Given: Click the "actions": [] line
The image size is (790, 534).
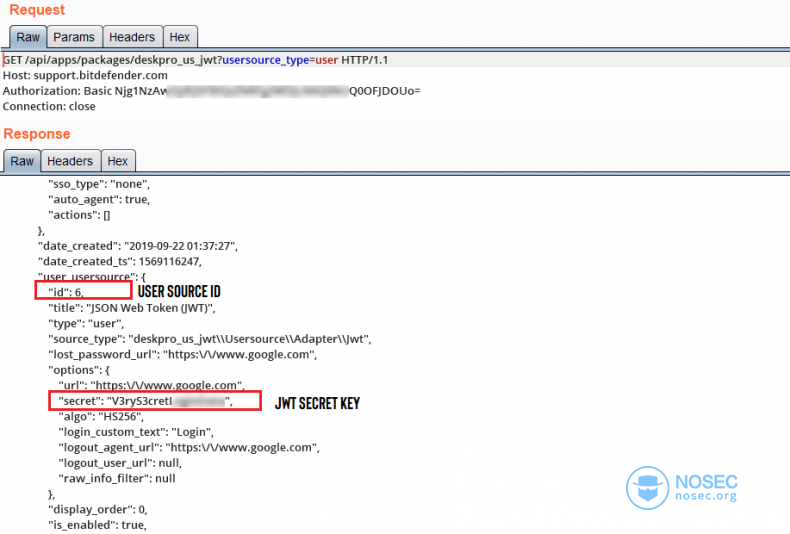Looking at the screenshot, I should (x=79, y=215).
